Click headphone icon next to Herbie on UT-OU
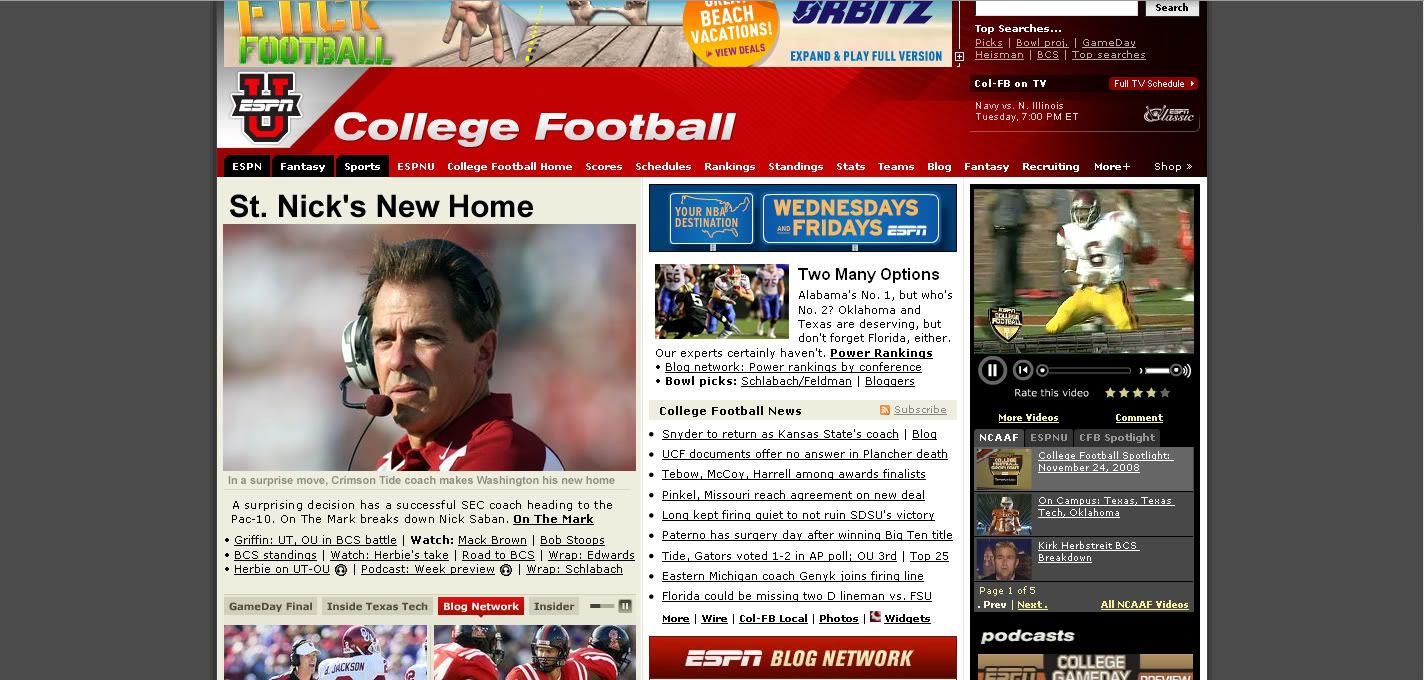The height and width of the screenshot is (680, 1424). click(341, 570)
